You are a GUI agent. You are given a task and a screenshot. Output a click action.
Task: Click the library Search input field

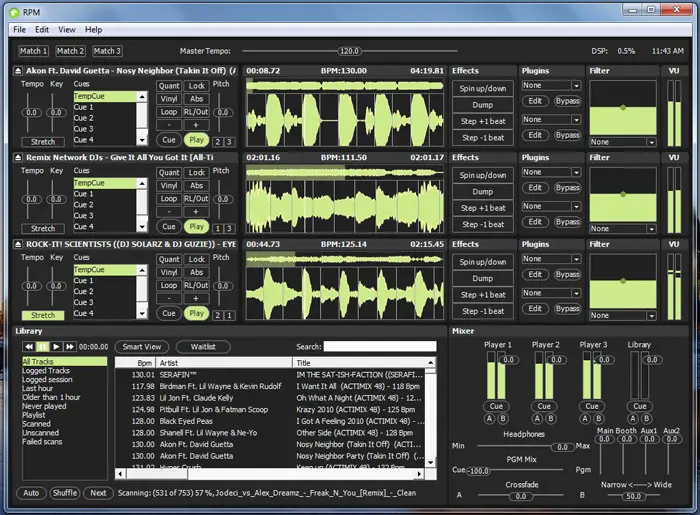380,347
